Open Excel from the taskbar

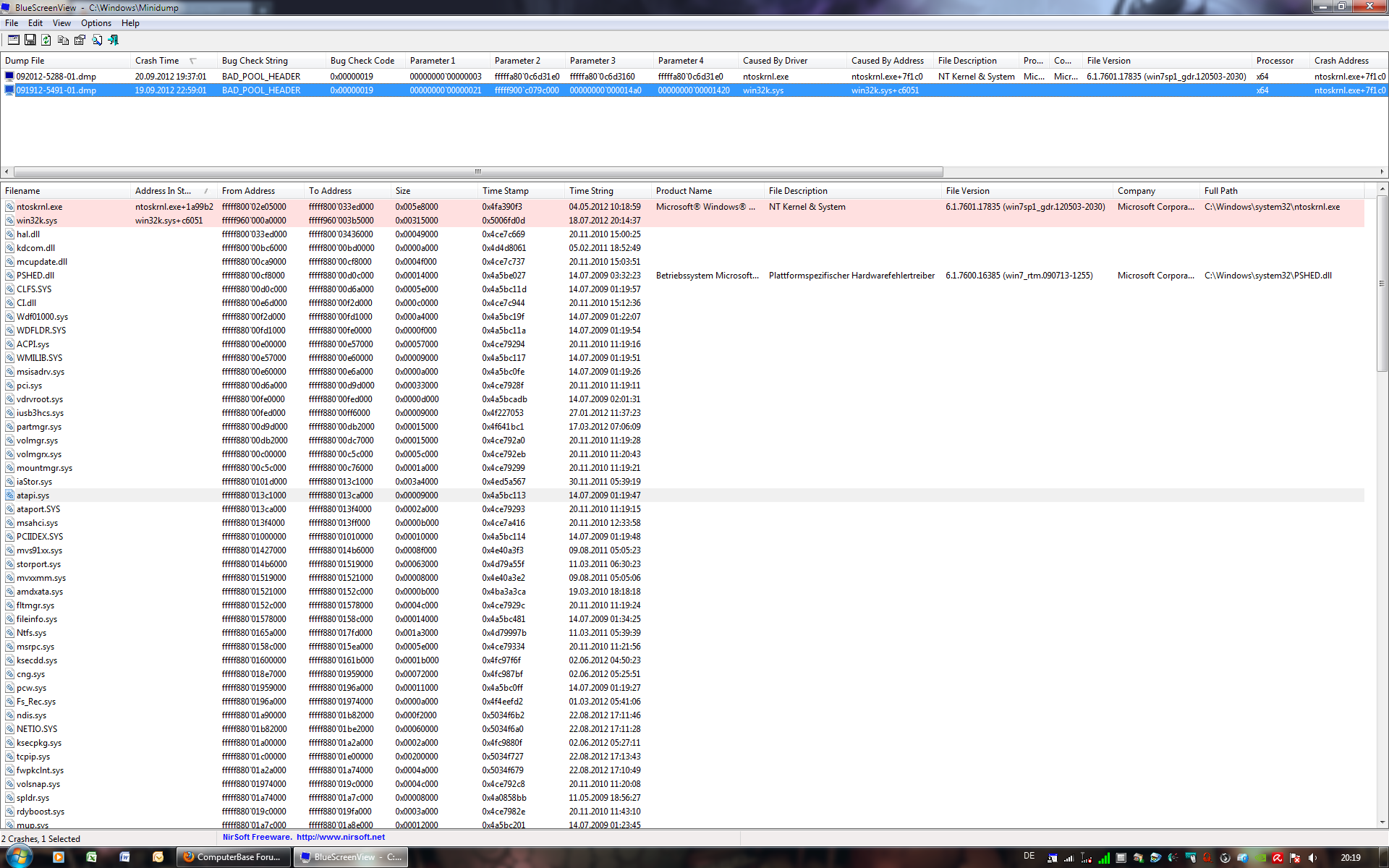[92, 857]
